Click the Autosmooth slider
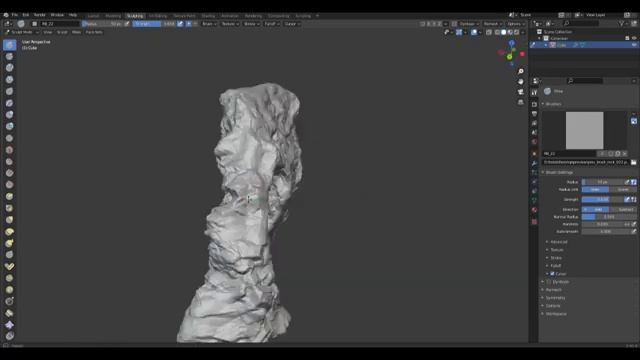Image resolution: width=640 pixels, height=360 pixels. click(x=606, y=231)
